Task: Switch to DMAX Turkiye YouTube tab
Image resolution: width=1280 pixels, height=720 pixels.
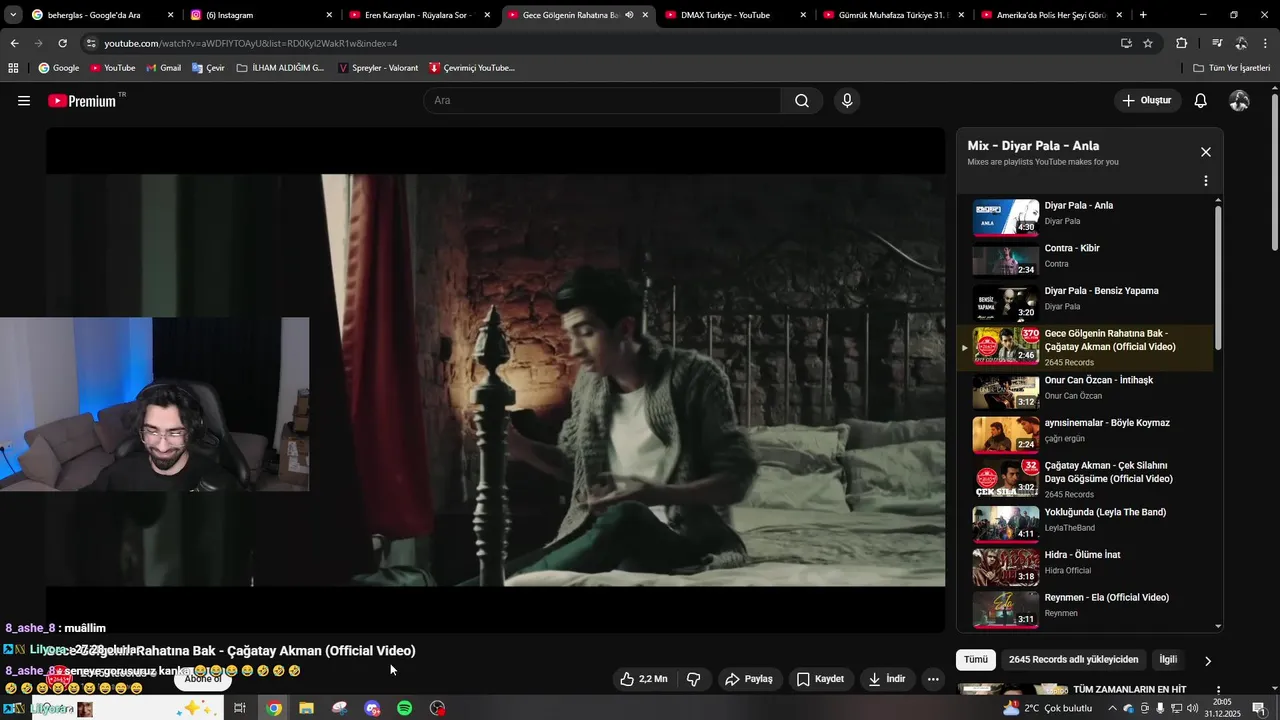Action: (x=735, y=15)
